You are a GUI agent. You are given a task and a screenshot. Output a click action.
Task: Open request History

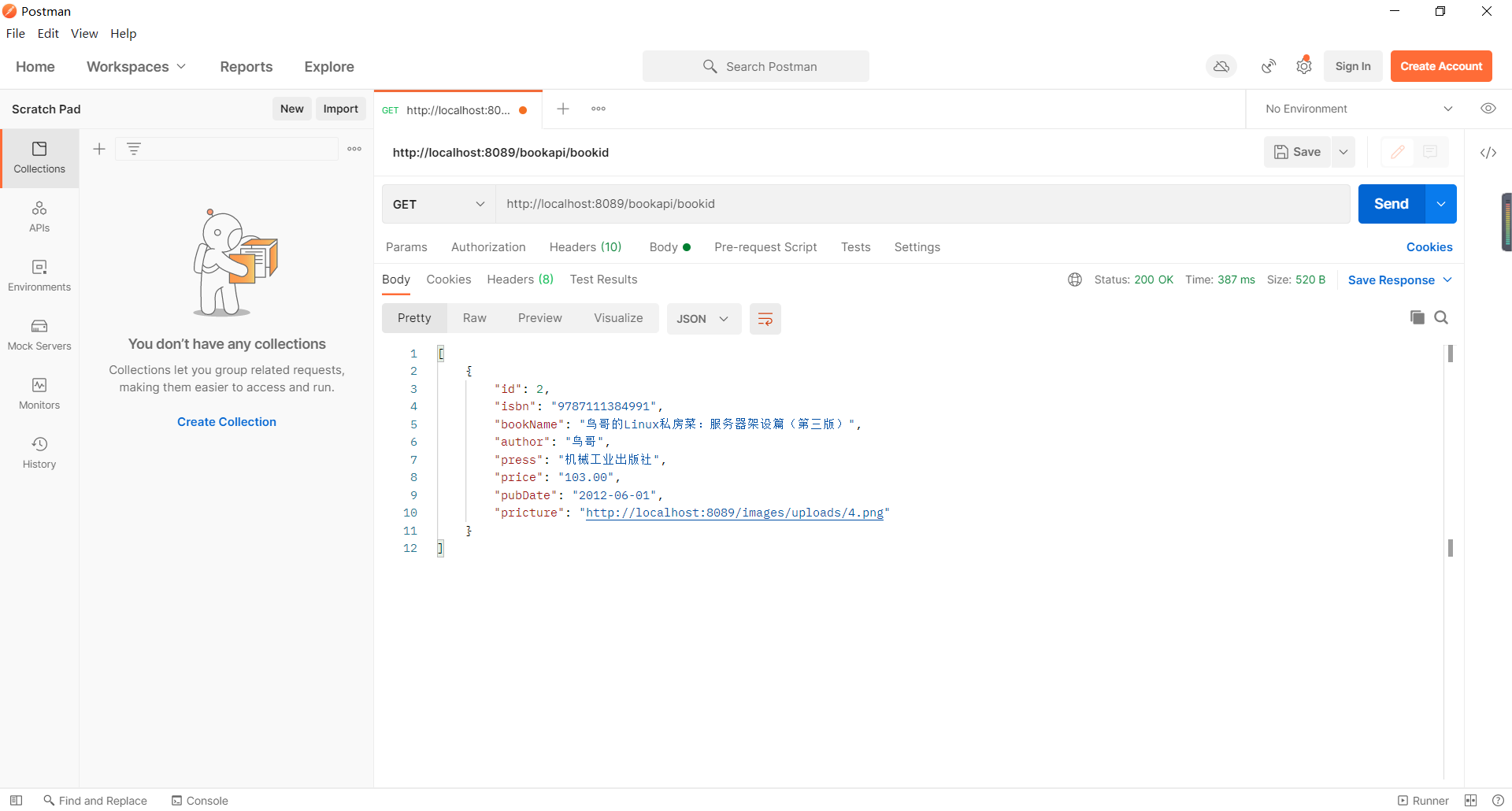39,451
